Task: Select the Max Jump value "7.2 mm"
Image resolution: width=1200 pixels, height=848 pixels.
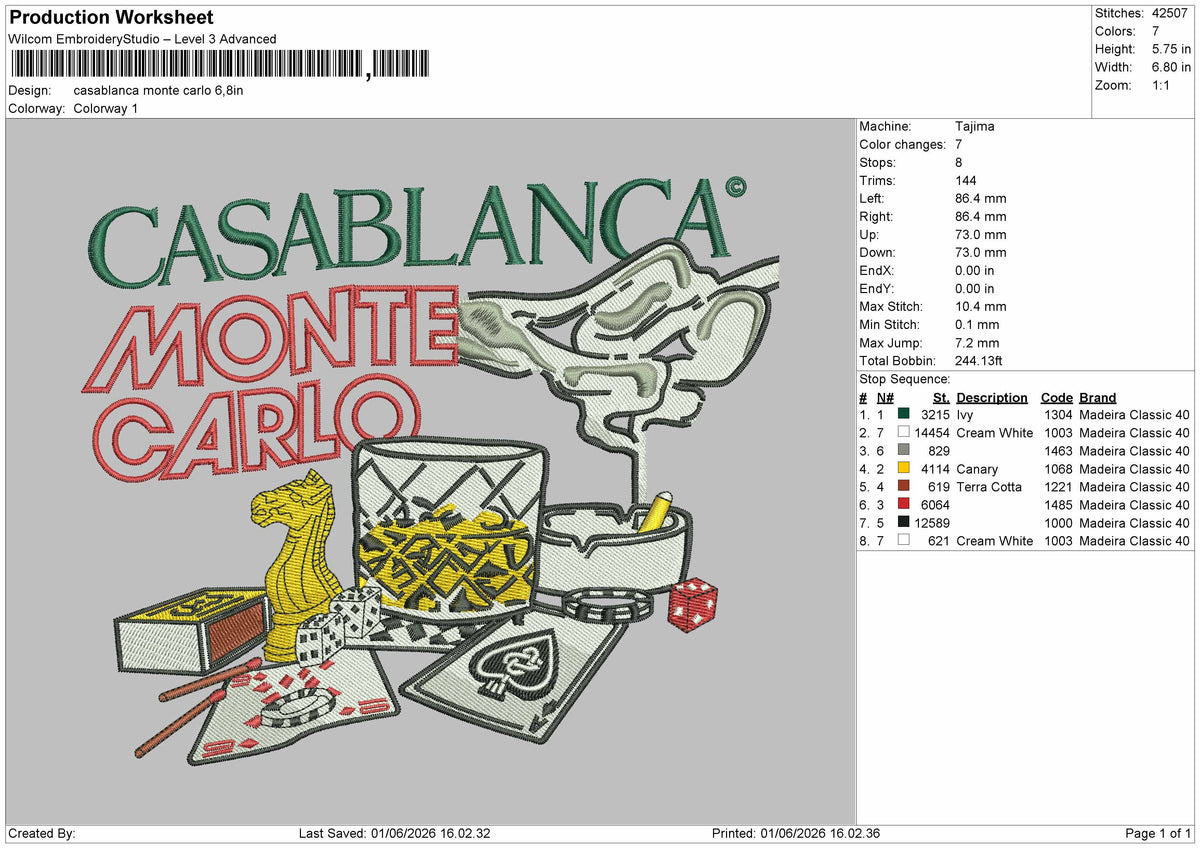Action: click(x=977, y=342)
